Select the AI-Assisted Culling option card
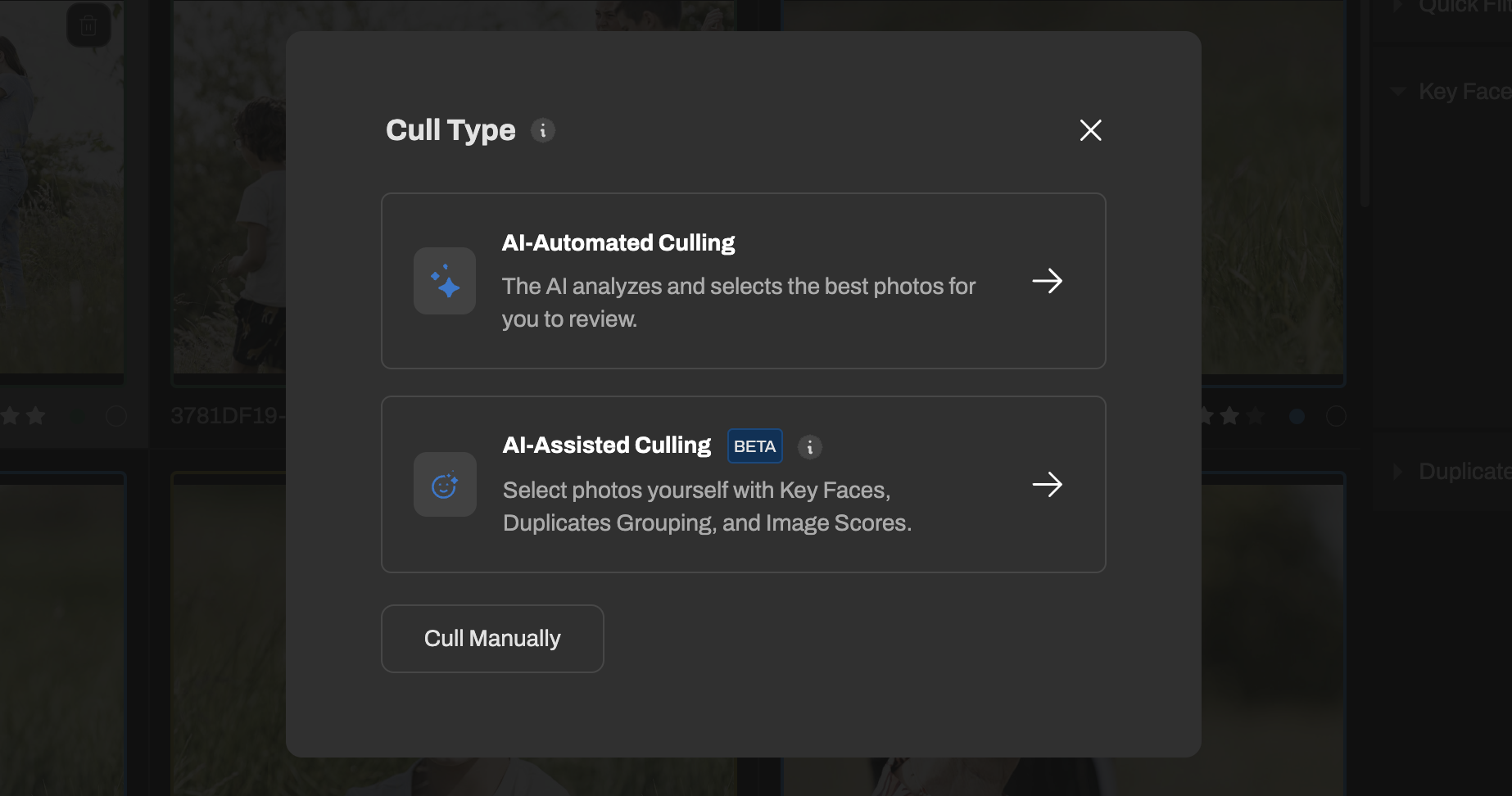 (x=743, y=485)
